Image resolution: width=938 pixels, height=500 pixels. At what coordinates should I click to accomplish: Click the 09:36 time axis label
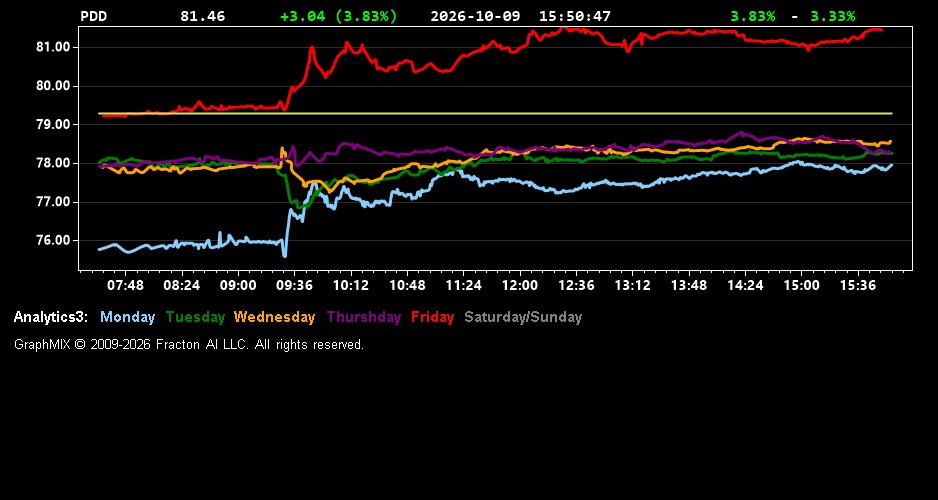click(294, 286)
